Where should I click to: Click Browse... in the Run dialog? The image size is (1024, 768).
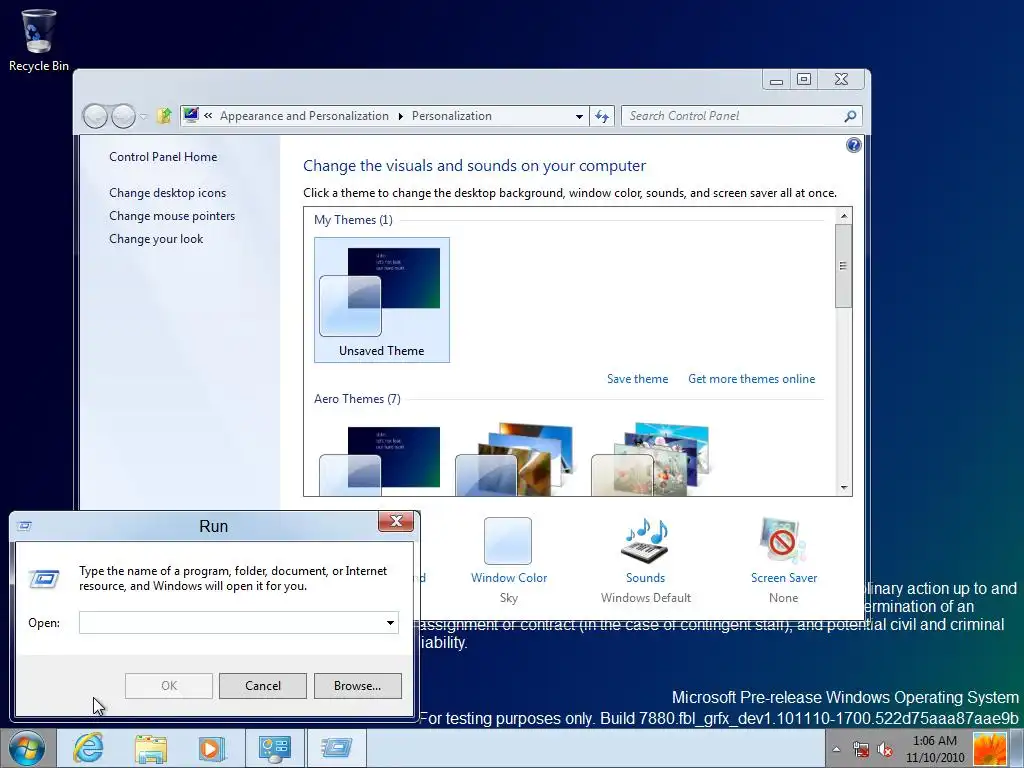point(357,686)
